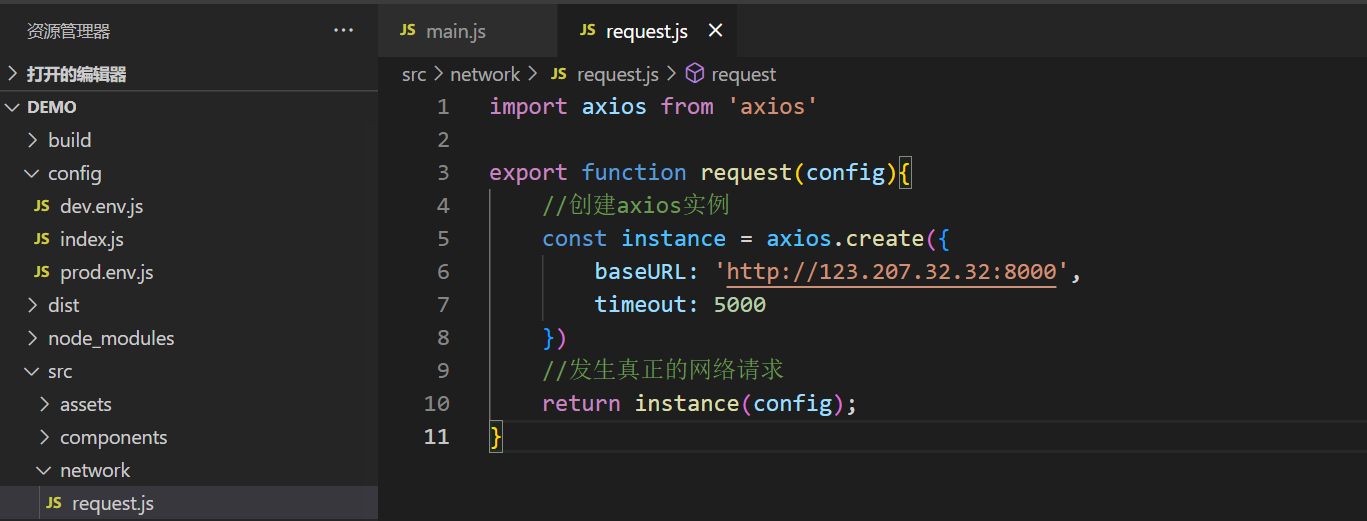1367x521 pixels.
Task: Expand the dist folder
Action: pyautogui.click(x=33, y=305)
